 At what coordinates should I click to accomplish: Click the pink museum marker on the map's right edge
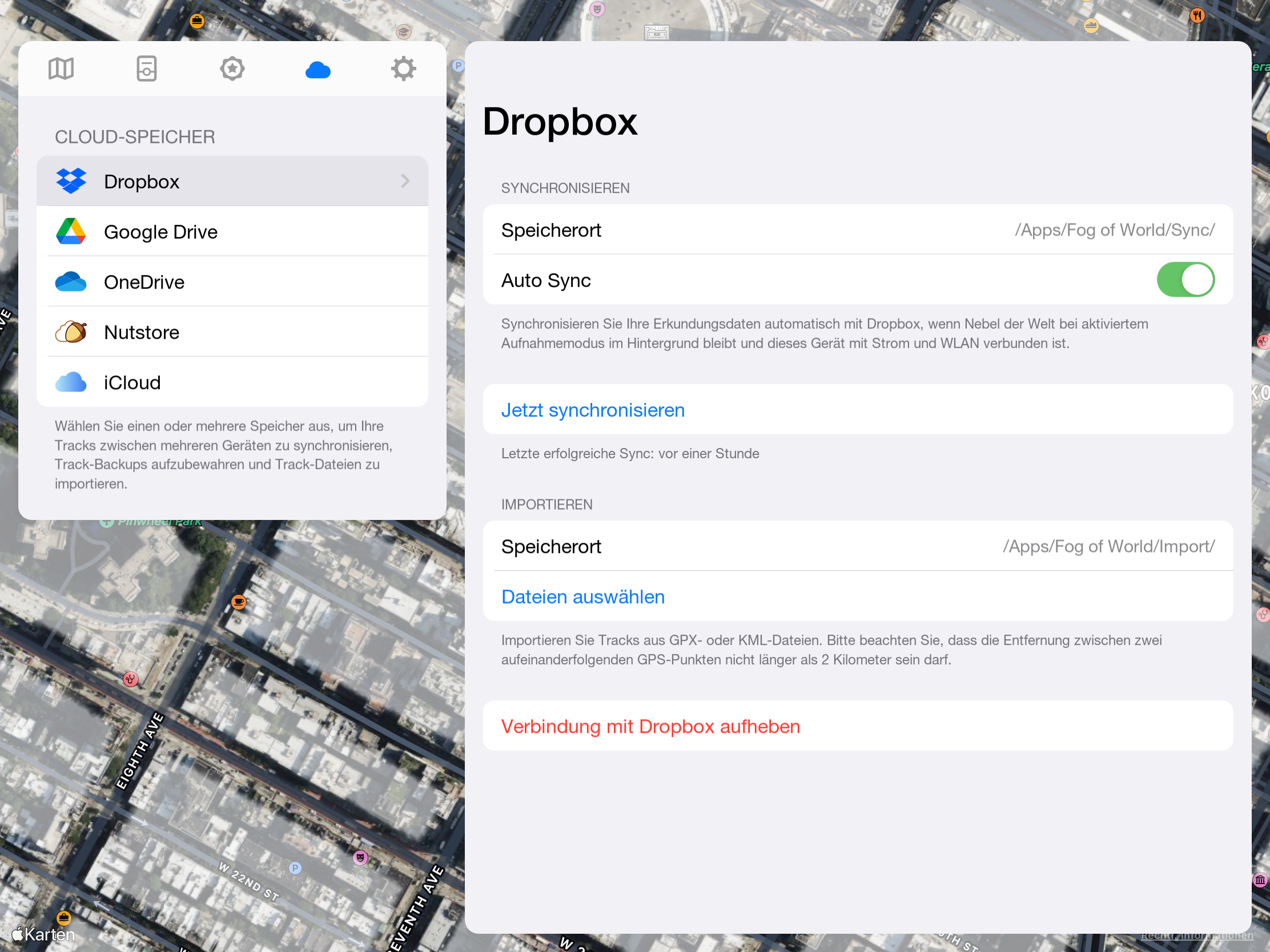pos(1260,880)
